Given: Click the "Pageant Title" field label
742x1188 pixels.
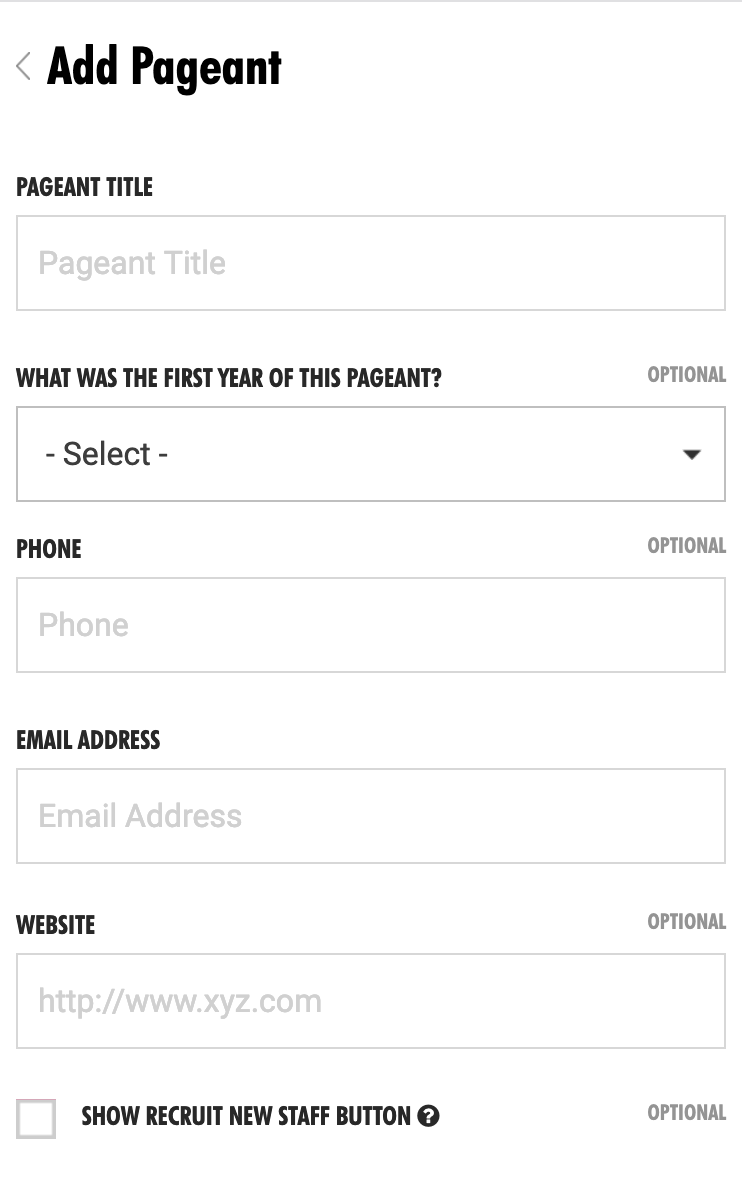Looking at the screenshot, I should 85,187.
